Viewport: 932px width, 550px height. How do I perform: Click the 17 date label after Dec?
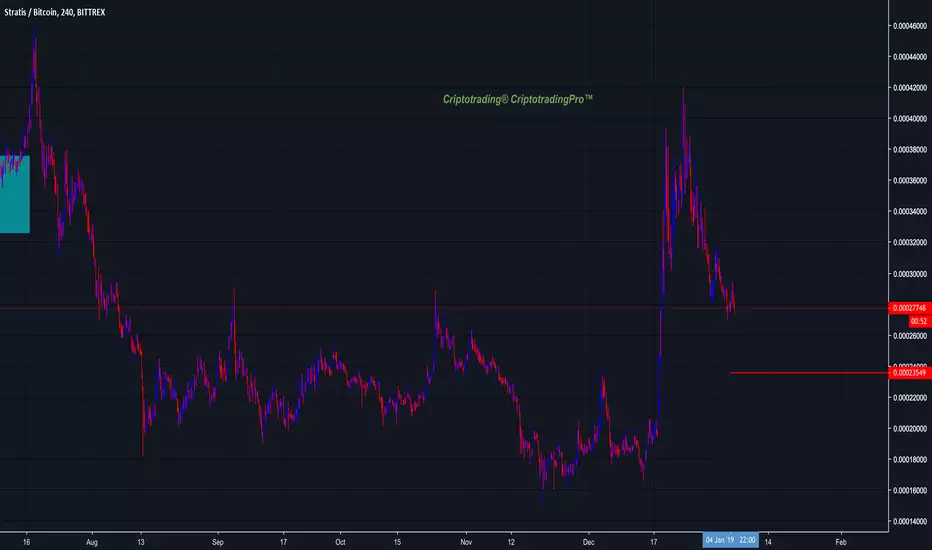point(654,542)
